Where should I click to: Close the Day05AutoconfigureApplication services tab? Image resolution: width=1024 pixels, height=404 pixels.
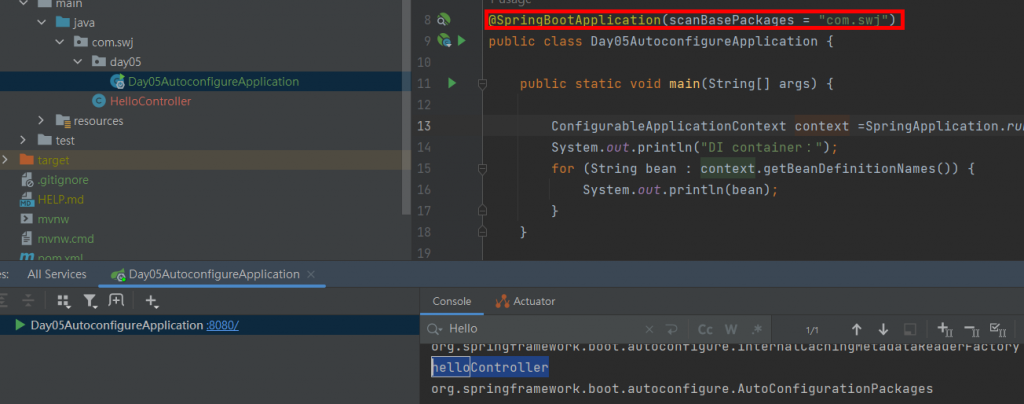click(x=311, y=274)
